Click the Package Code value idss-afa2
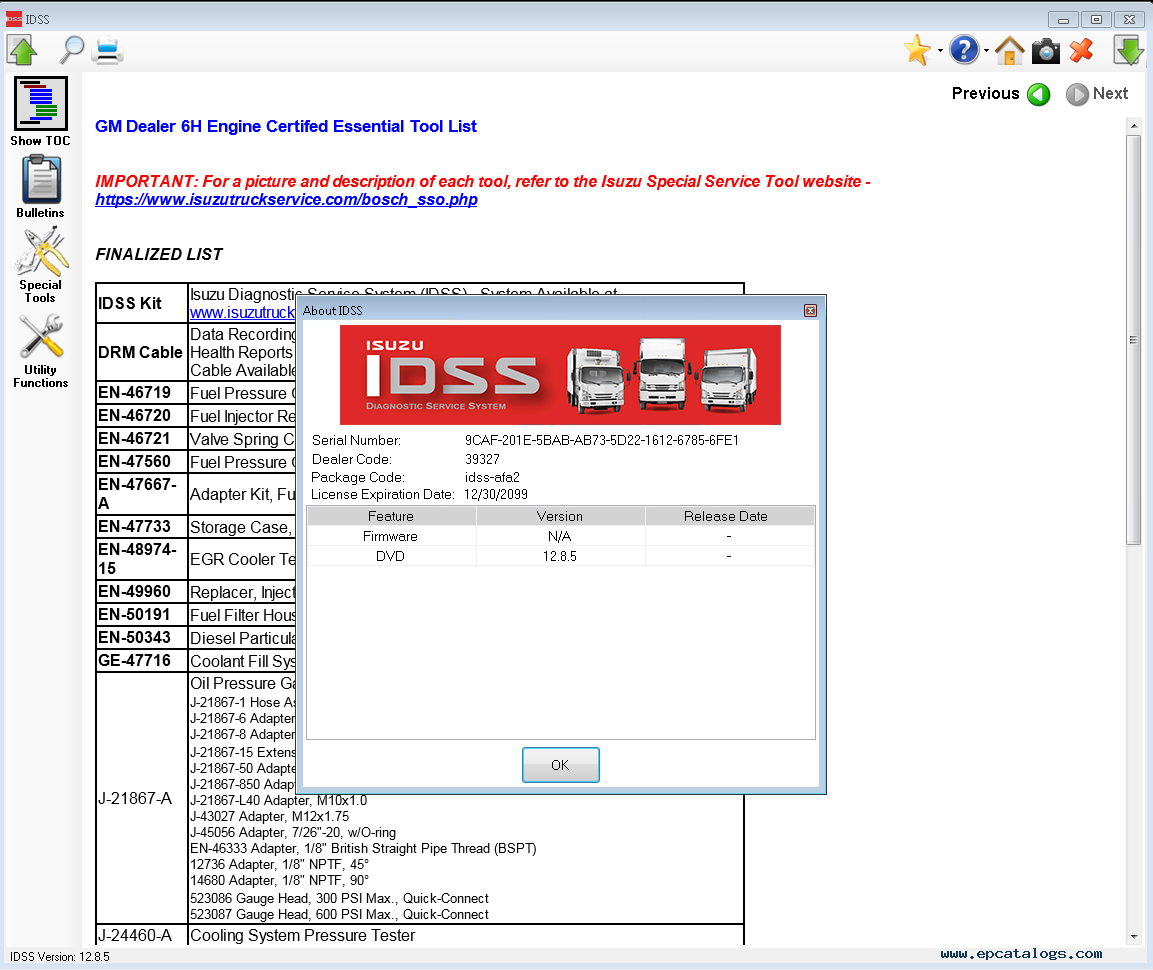Screen dimensions: 1153x970 tap(492, 477)
